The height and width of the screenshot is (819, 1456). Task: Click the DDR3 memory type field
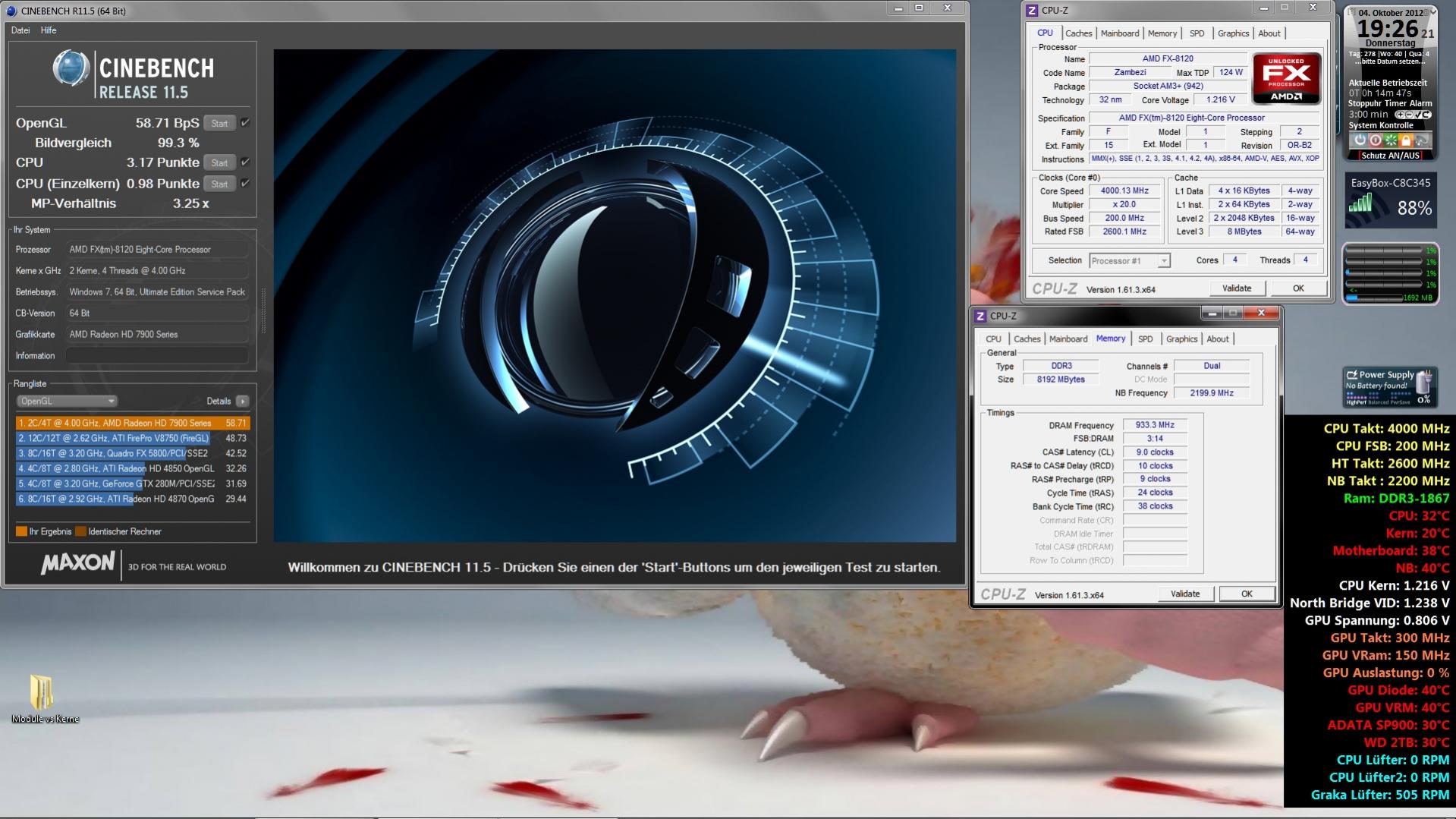pyautogui.click(x=1061, y=366)
